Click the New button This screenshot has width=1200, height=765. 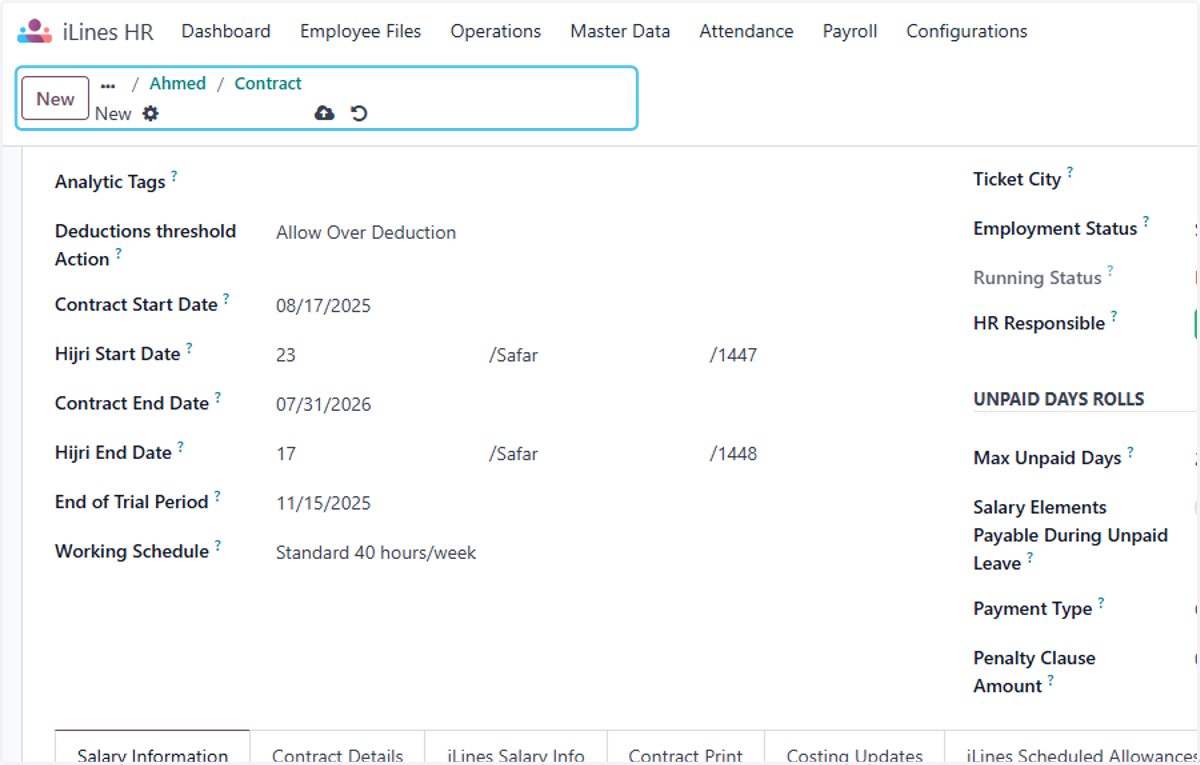tap(55, 98)
